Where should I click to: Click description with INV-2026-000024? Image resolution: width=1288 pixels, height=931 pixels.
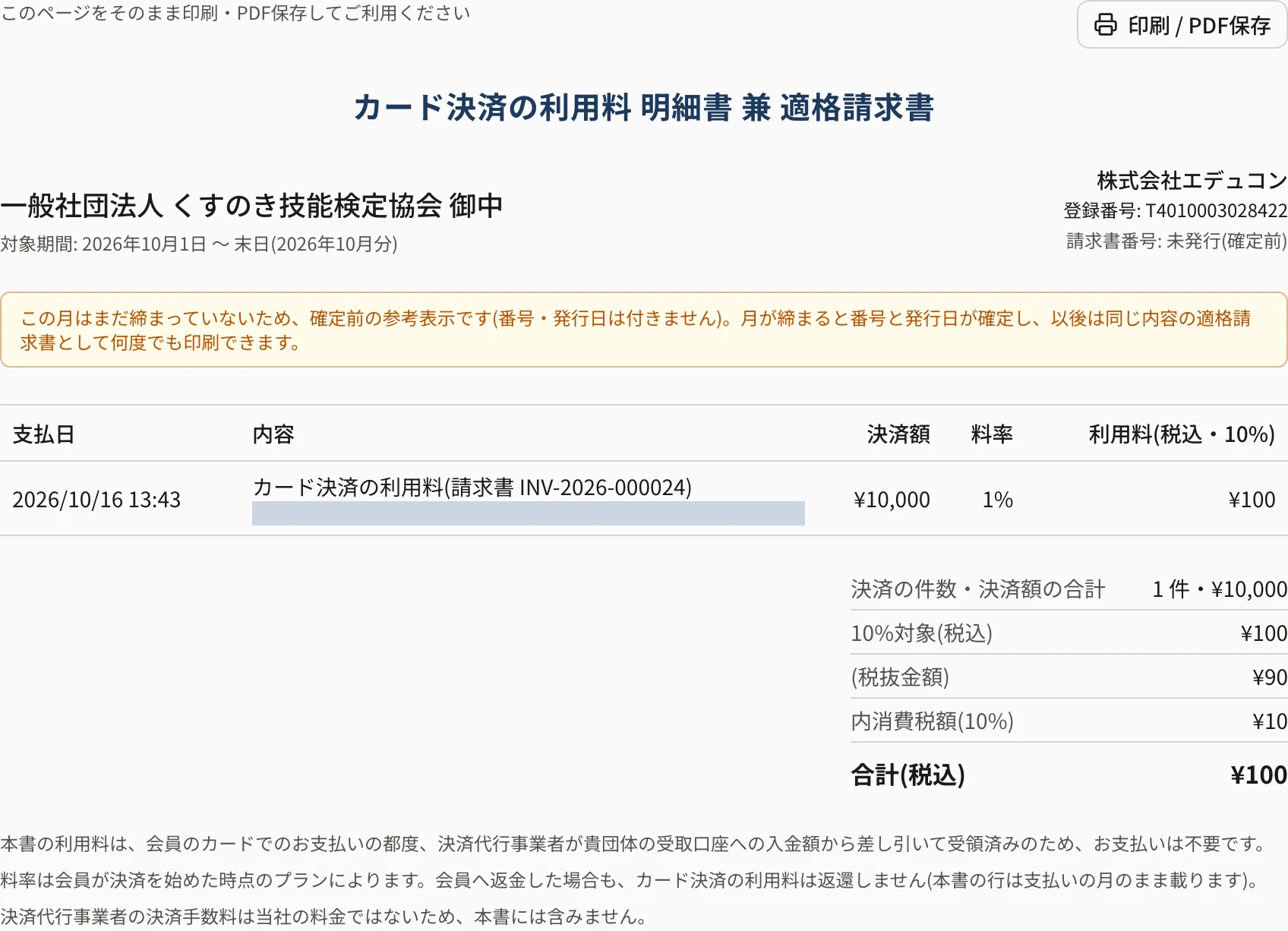pyautogui.click(x=472, y=487)
